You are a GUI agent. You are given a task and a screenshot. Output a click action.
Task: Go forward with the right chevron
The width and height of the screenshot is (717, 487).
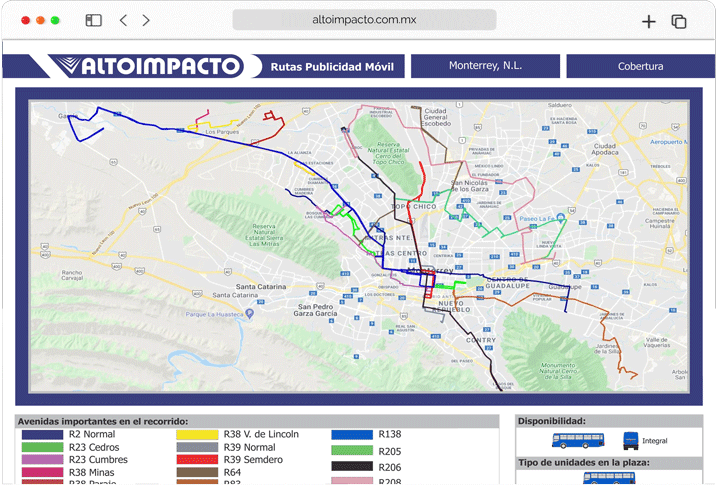pyautogui.click(x=146, y=21)
